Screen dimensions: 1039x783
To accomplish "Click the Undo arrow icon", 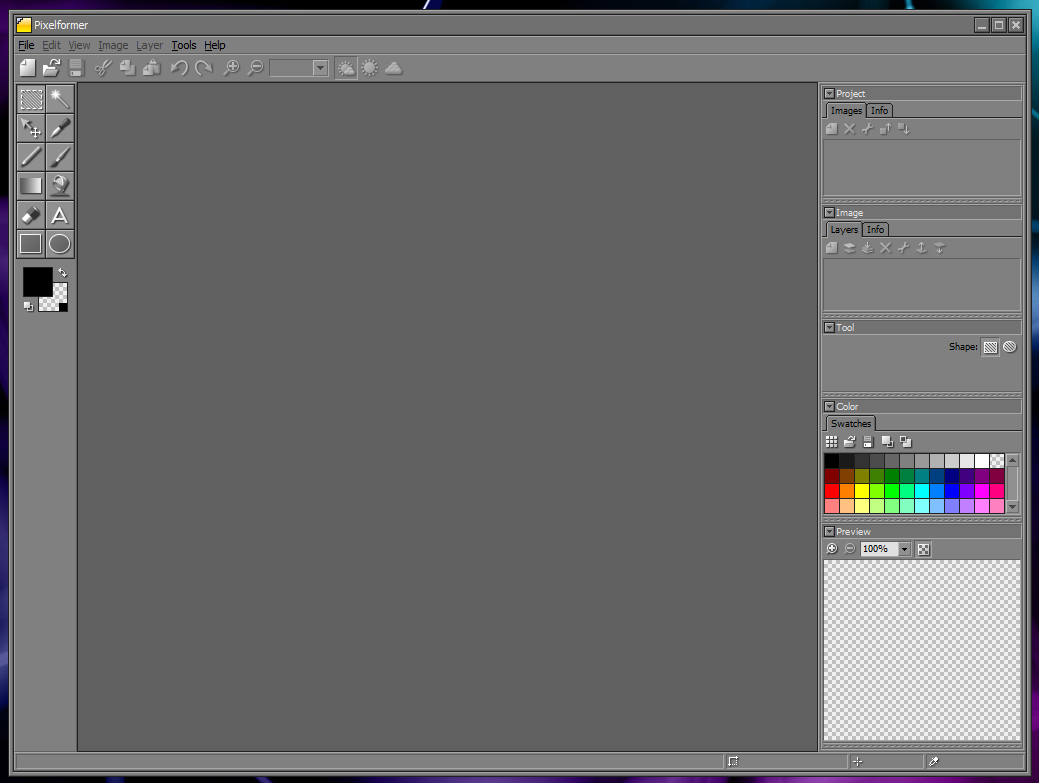I will point(179,68).
